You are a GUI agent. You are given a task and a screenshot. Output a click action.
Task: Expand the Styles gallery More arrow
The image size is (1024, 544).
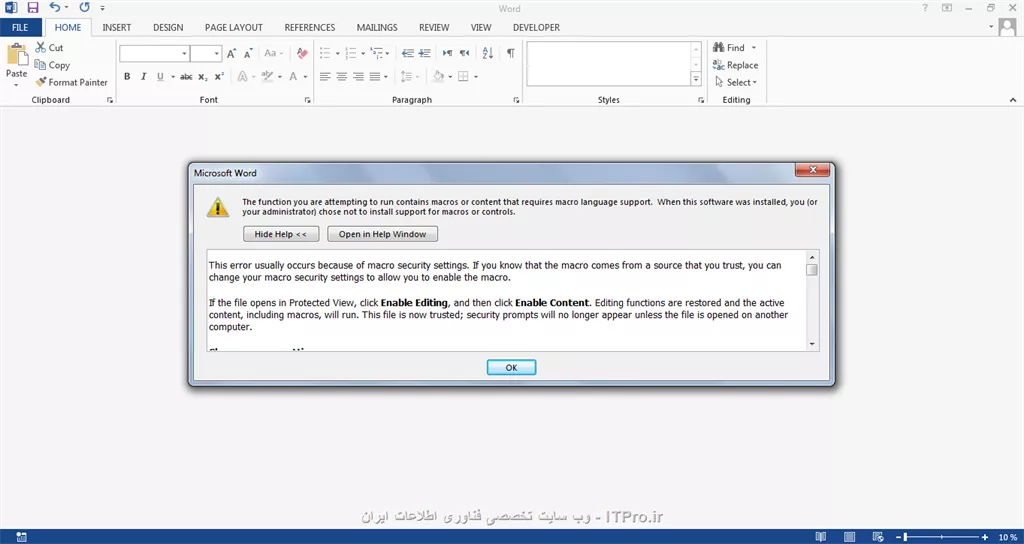click(696, 78)
